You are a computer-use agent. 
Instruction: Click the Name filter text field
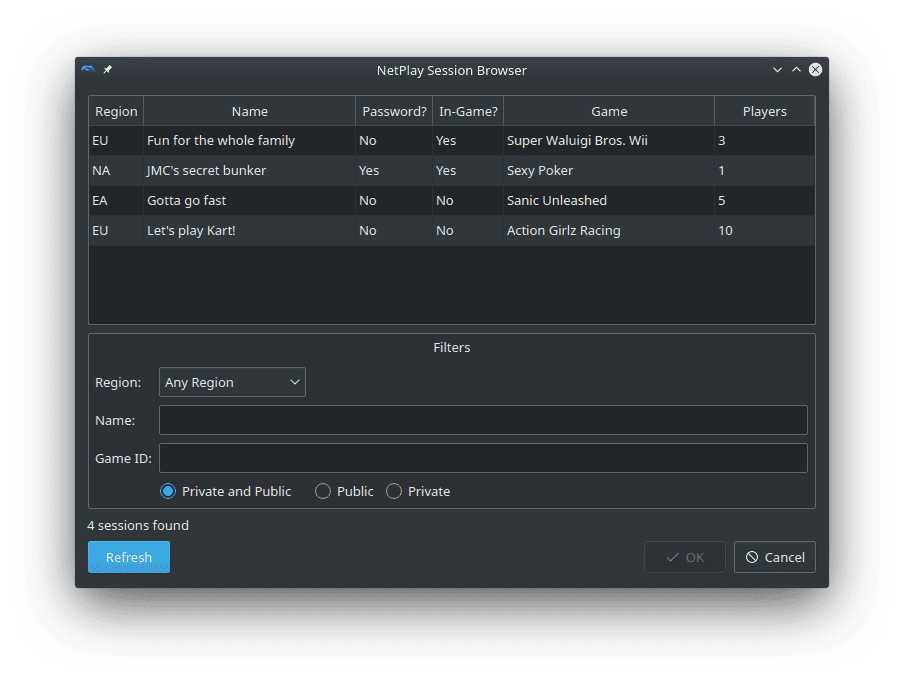483,420
